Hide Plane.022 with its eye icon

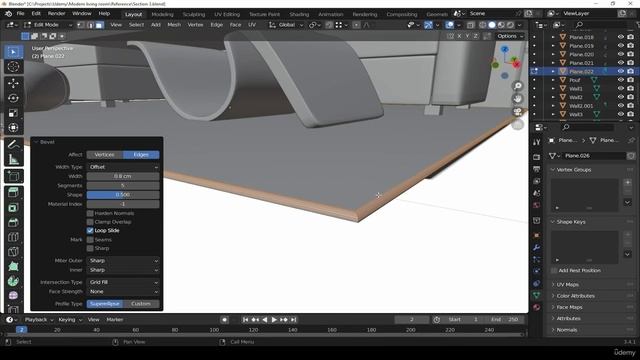pyautogui.click(x=620, y=71)
